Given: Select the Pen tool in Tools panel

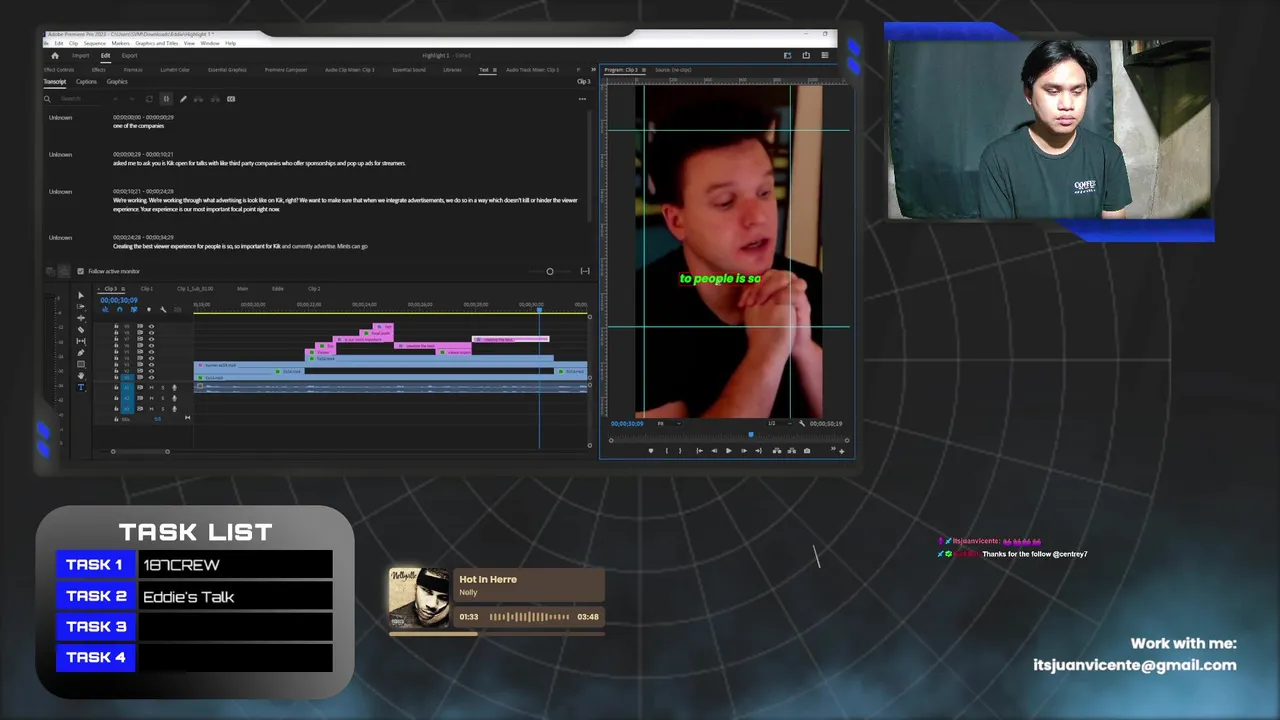Looking at the screenshot, I should coord(81,353).
